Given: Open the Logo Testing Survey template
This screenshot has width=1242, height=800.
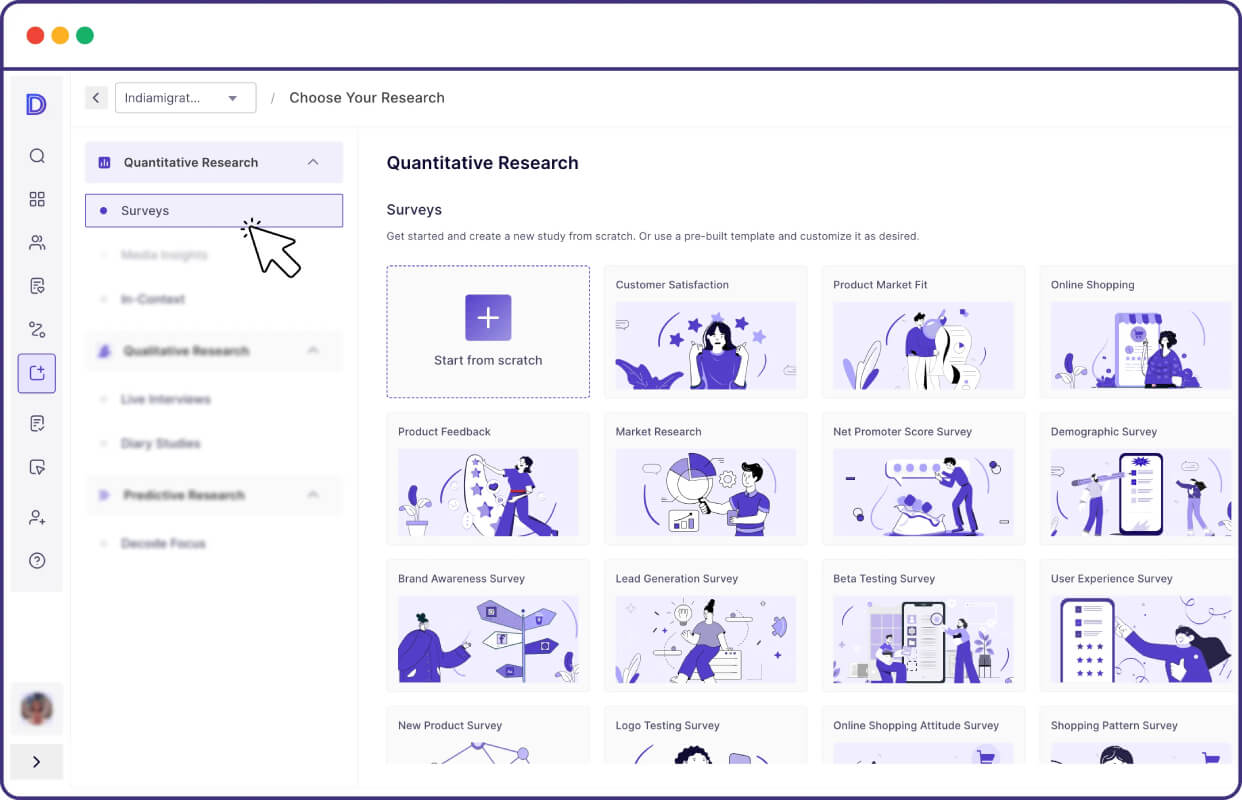Looking at the screenshot, I should pyautogui.click(x=706, y=736).
